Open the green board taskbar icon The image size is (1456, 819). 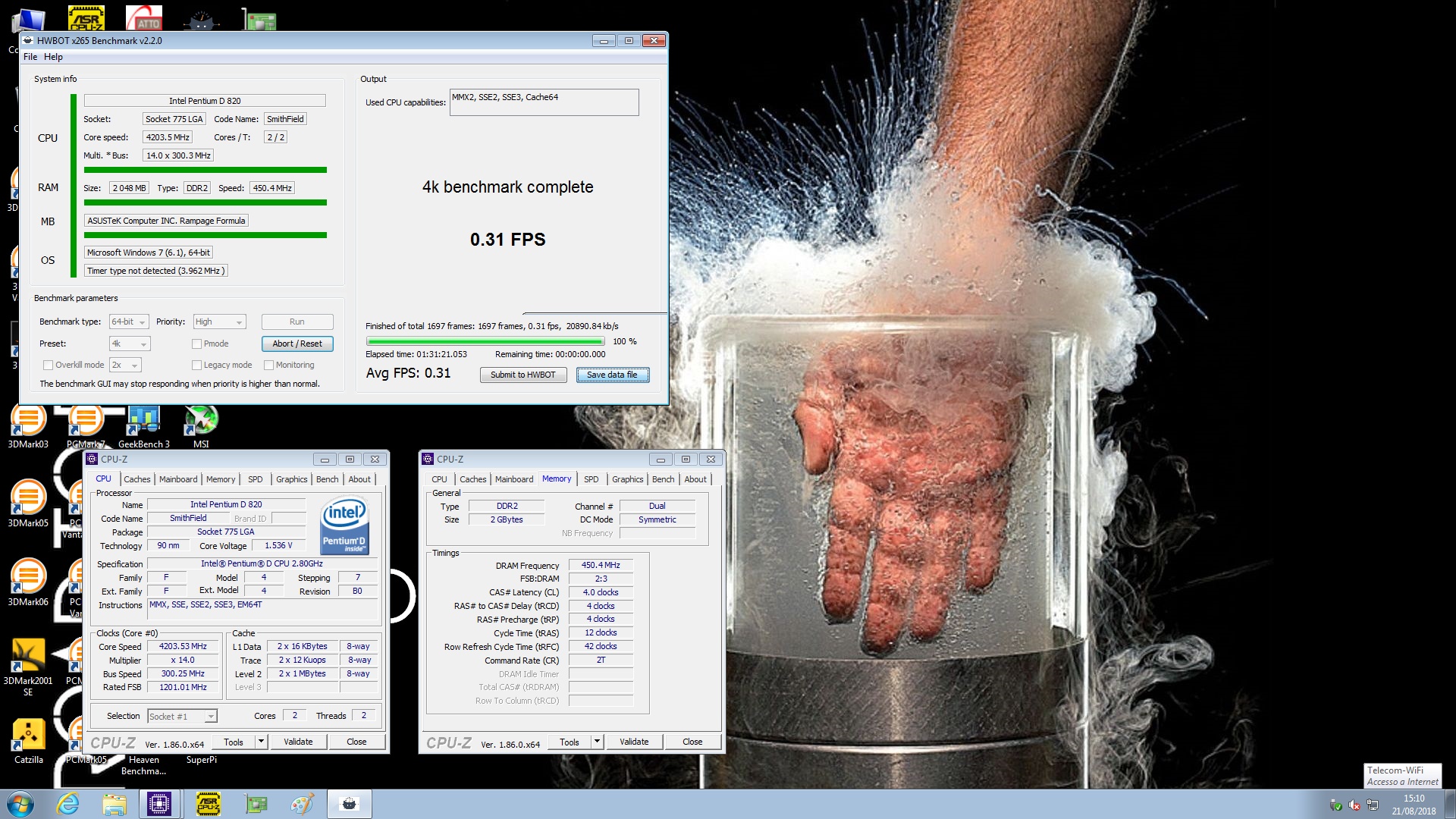tap(256, 804)
